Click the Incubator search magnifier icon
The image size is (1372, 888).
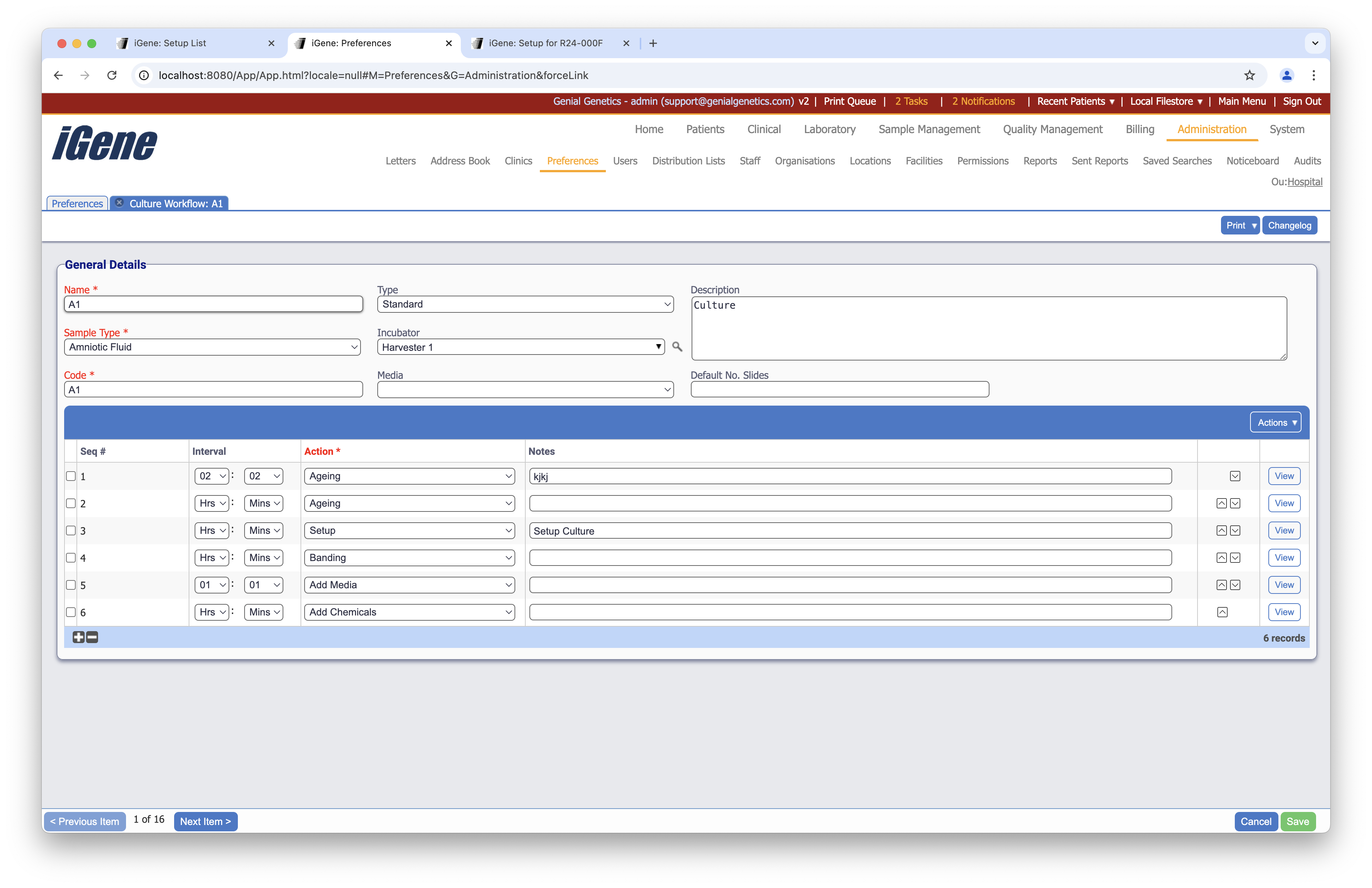point(677,347)
